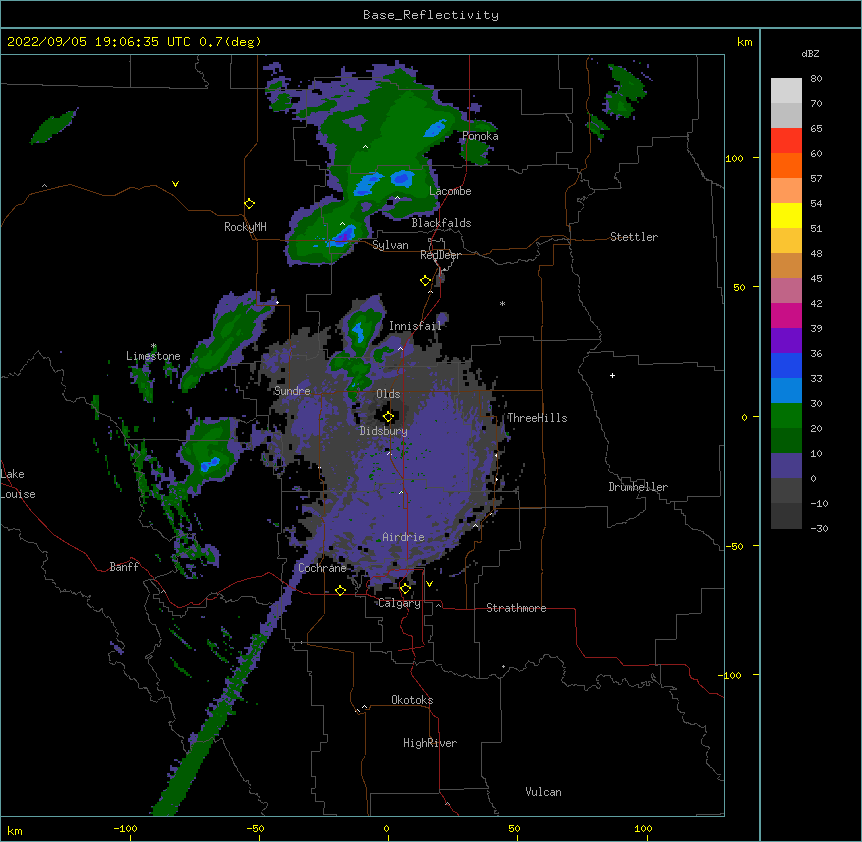Viewport: 862px width, 842px height.
Task: Click the Base_Reflectivity title
Action: 431,15
